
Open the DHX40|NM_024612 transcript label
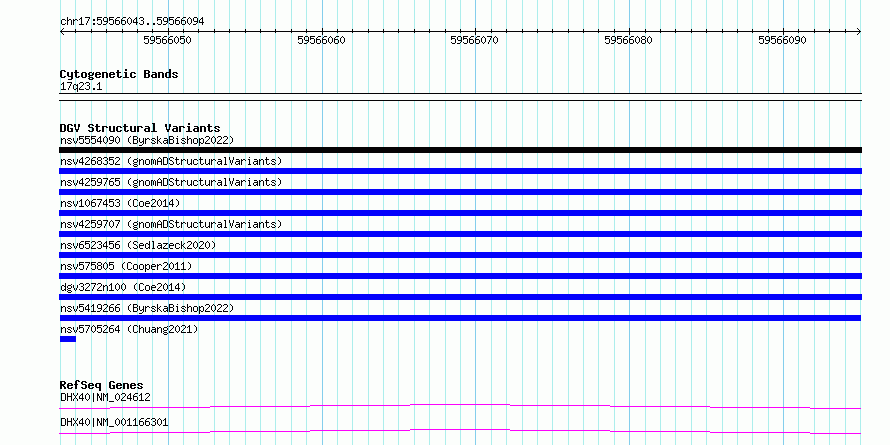[x=105, y=397]
